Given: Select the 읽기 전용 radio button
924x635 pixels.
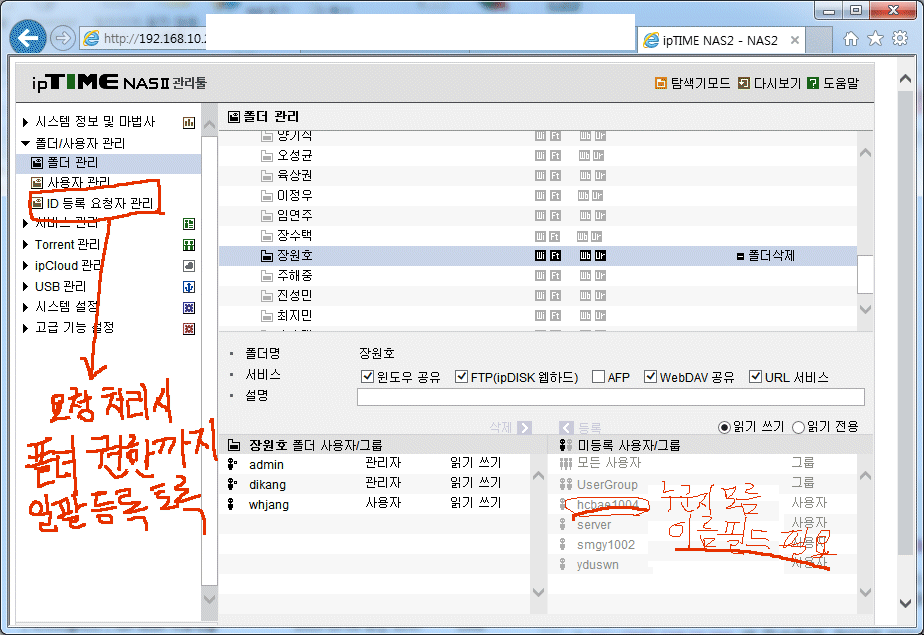Looking at the screenshot, I should pyautogui.click(x=798, y=427).
